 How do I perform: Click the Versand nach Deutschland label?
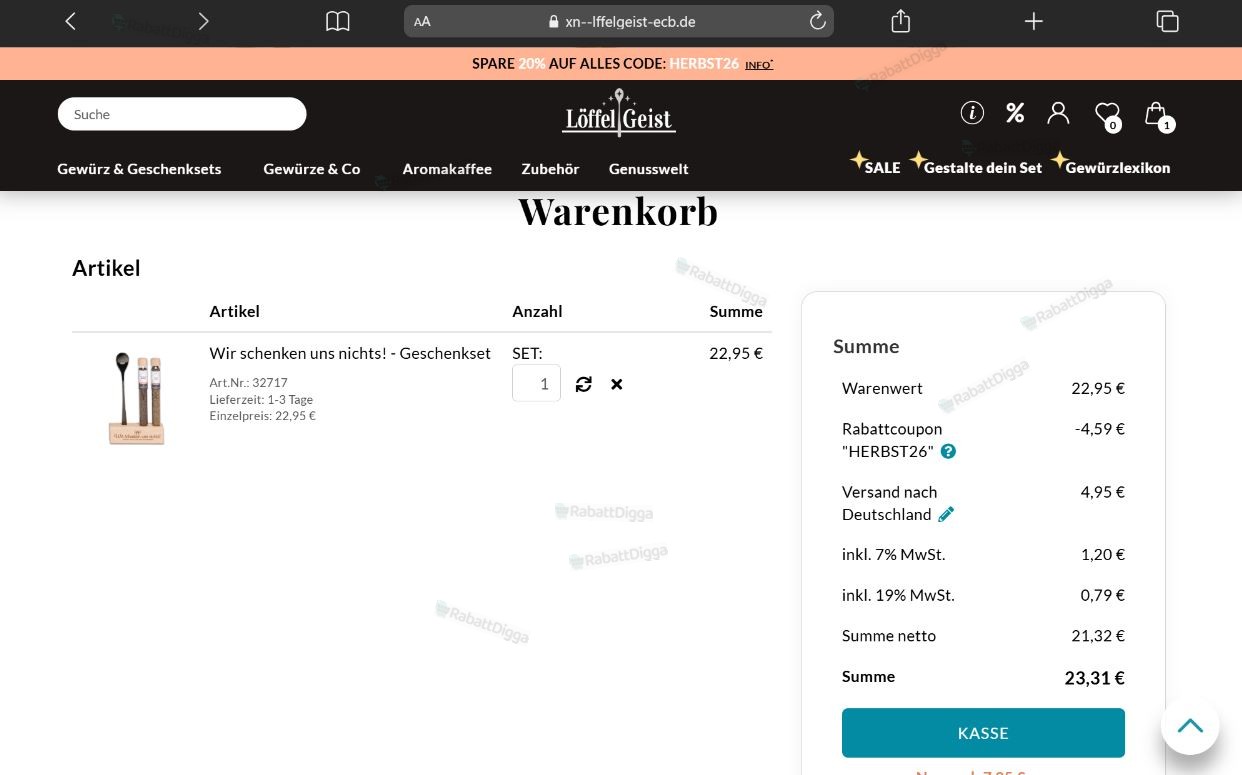pyautogui.click(x=890, y=503)
